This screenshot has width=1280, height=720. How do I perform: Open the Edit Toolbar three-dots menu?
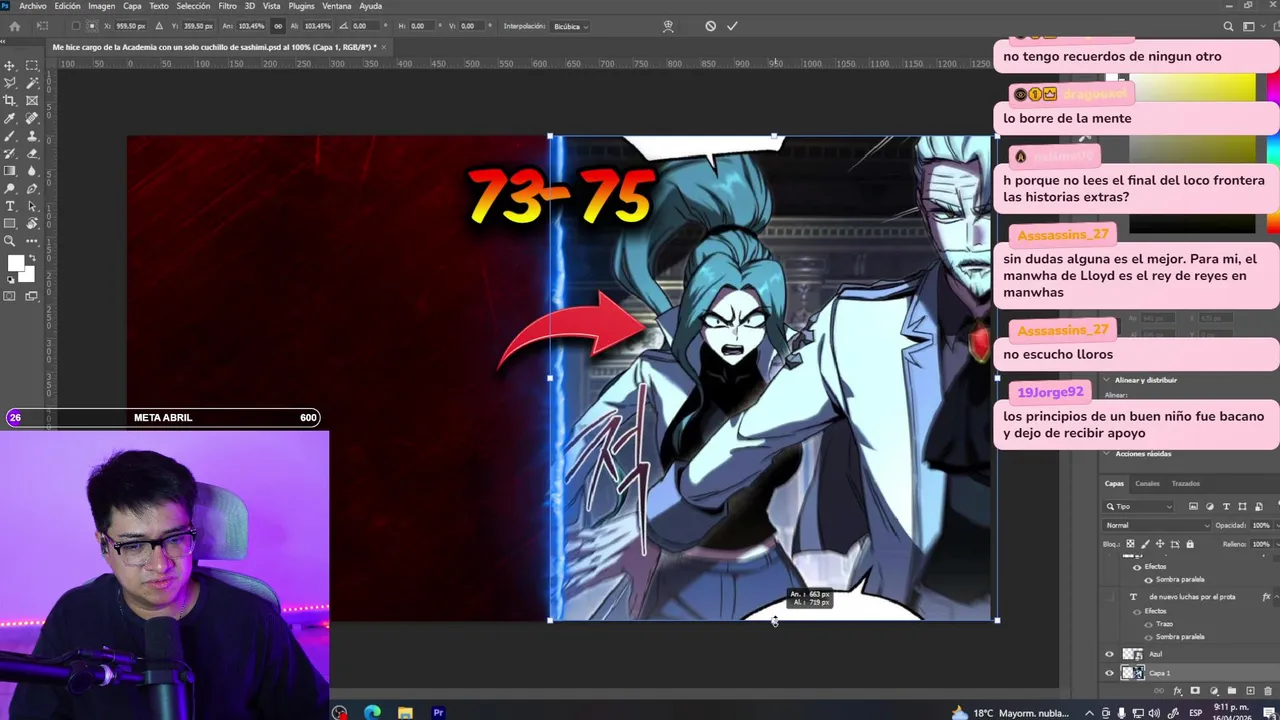(32, 241)
